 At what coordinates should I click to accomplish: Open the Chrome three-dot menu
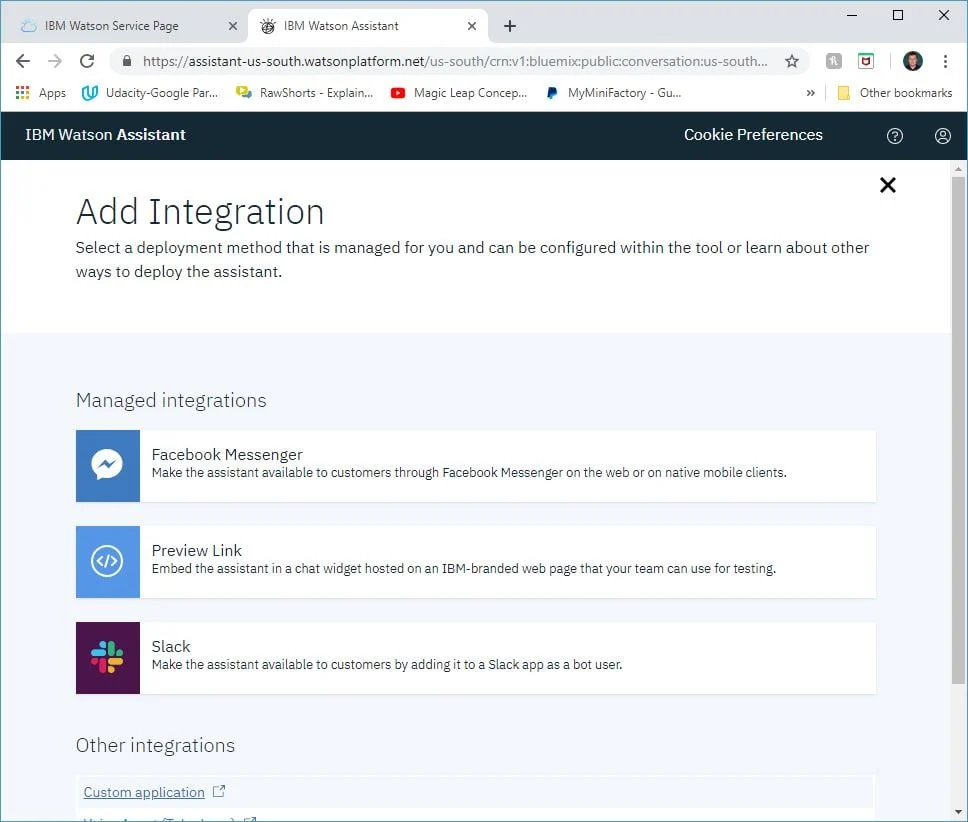pyautogui.click(x=945, y=61)
